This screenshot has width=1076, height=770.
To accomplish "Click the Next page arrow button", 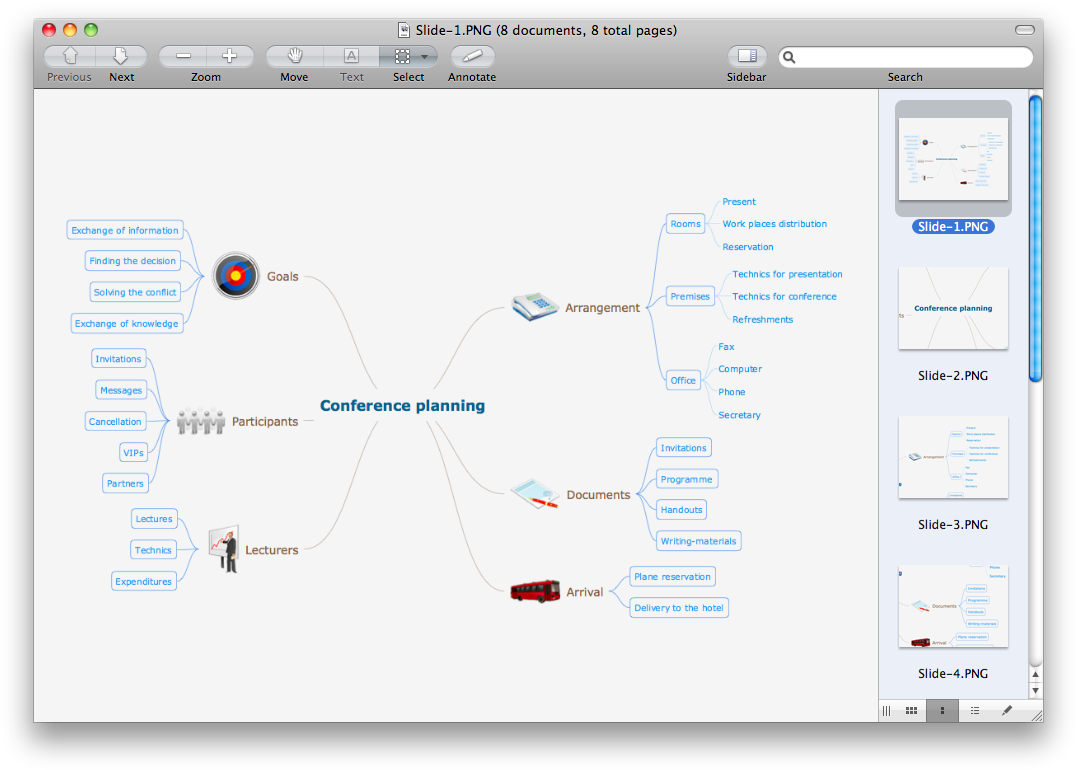I will [x=121, y=56].
